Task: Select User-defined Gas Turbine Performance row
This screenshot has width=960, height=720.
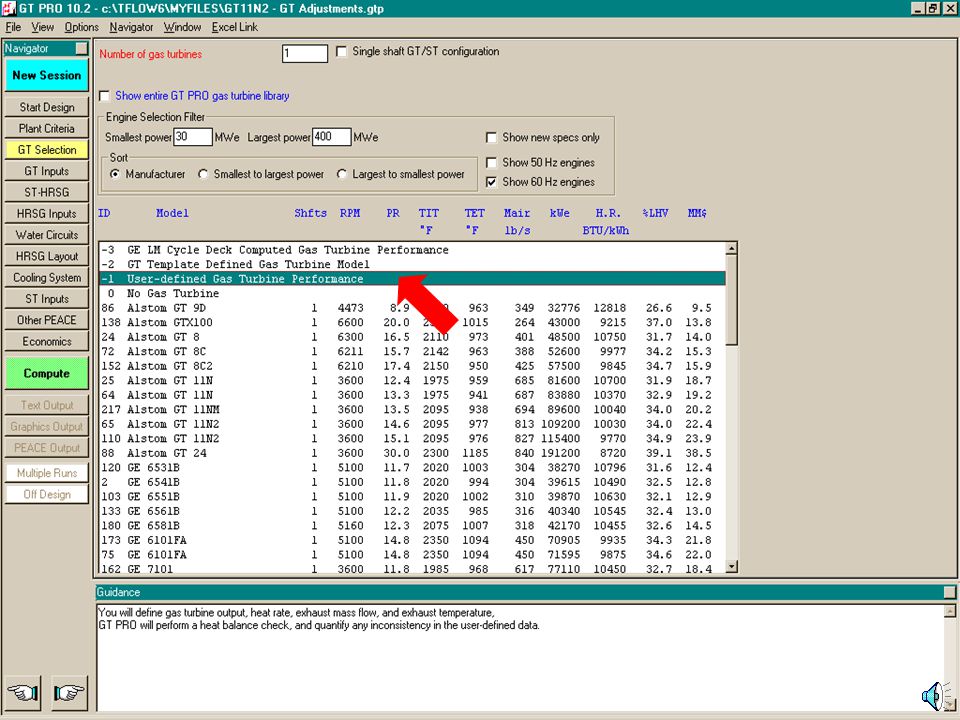Action: 411,279
